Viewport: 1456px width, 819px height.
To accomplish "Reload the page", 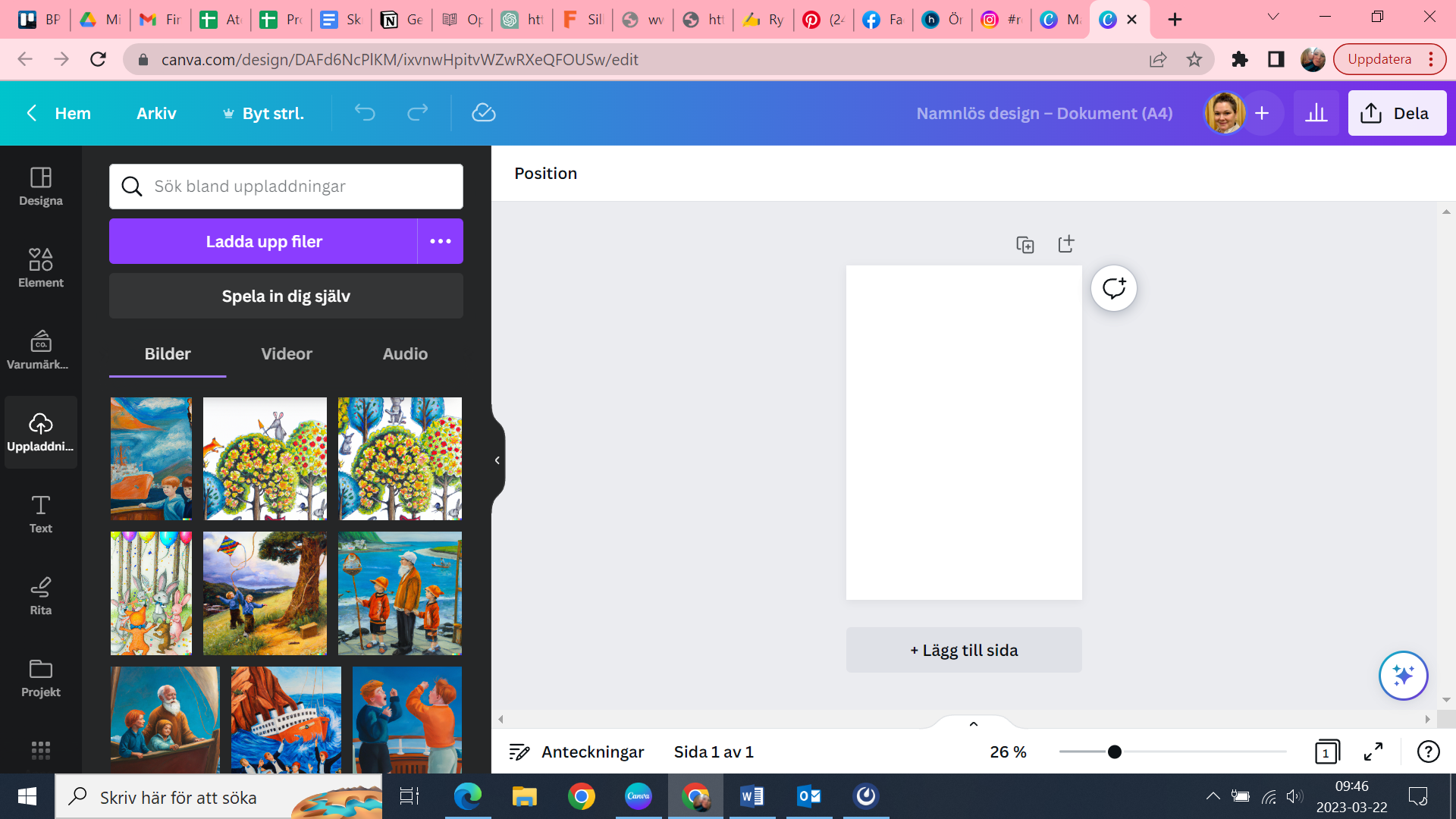I will click(x=98, y=59).
